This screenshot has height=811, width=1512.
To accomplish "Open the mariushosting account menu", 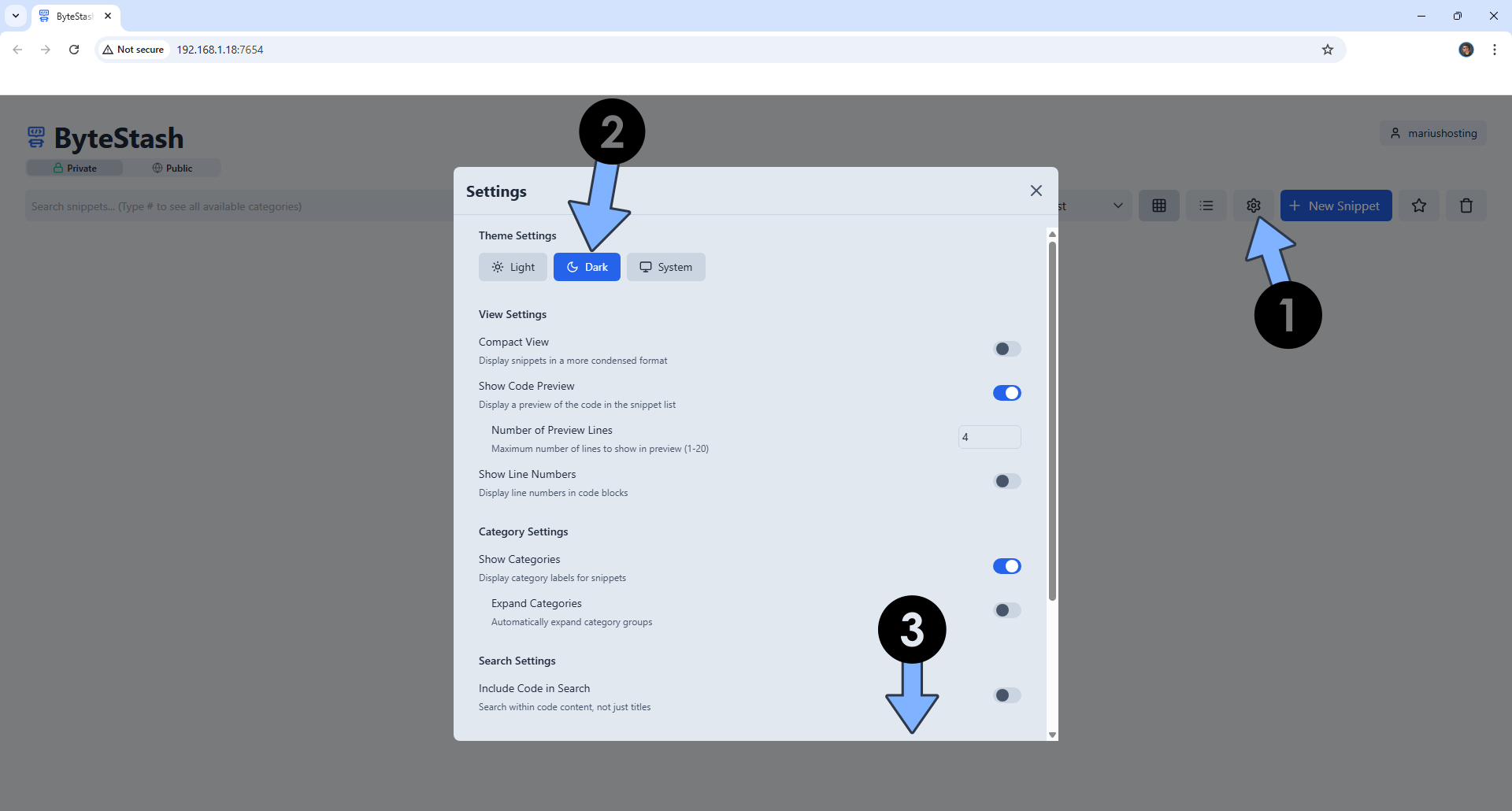I will pyautogui.click(x=1433, y=132).
